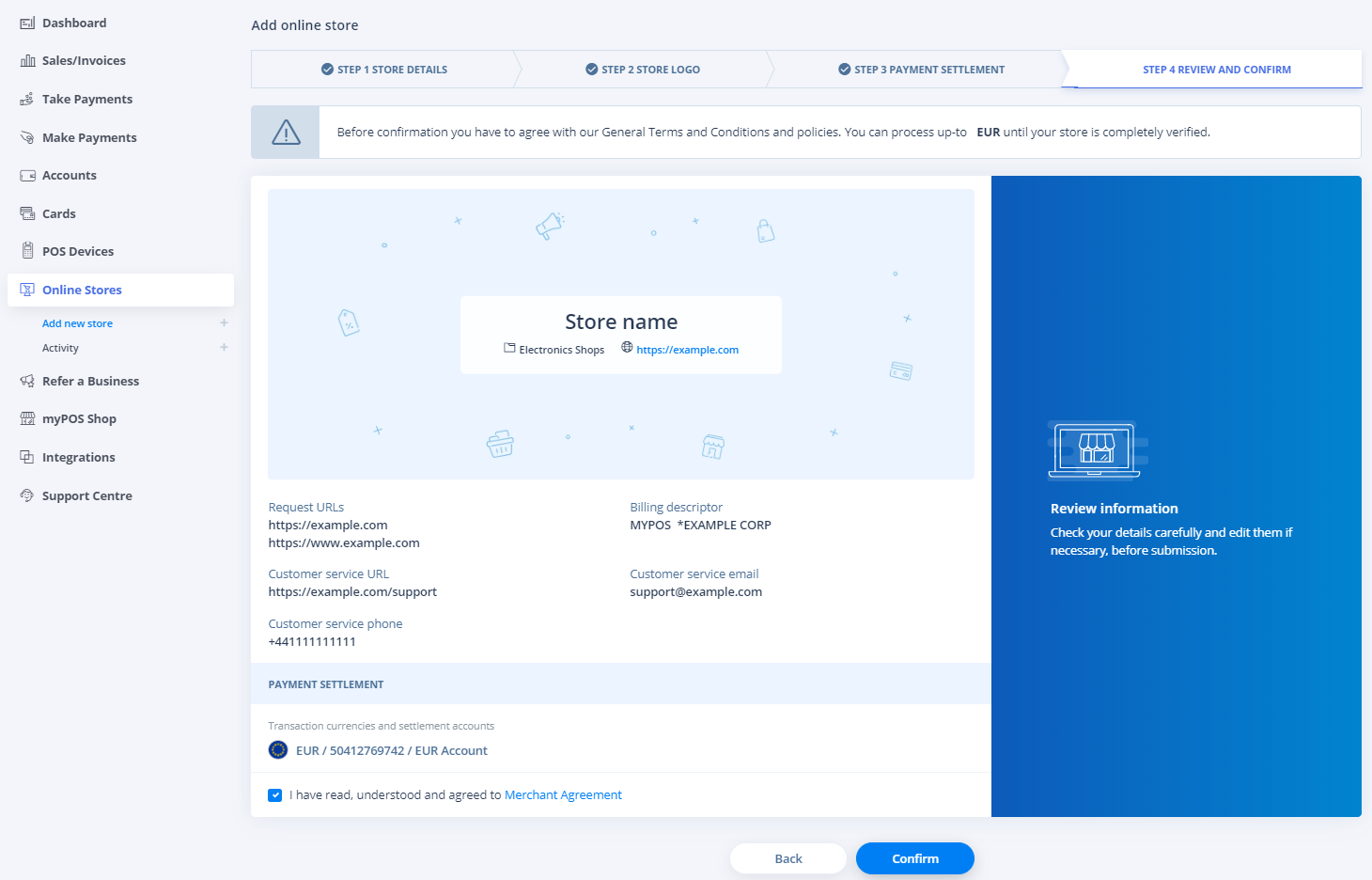
Task: Click https://www.example.com request URL
Action: tap(344, 543)
